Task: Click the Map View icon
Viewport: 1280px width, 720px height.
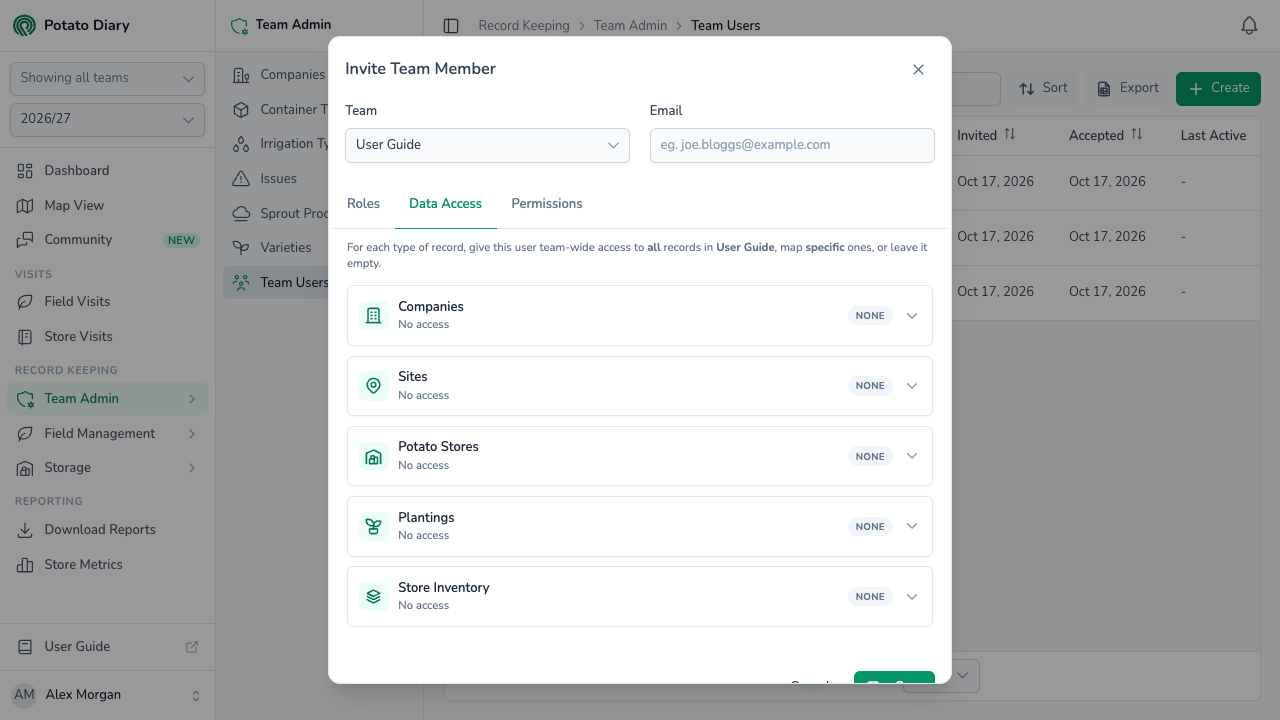Action: (x=25, y=206)
